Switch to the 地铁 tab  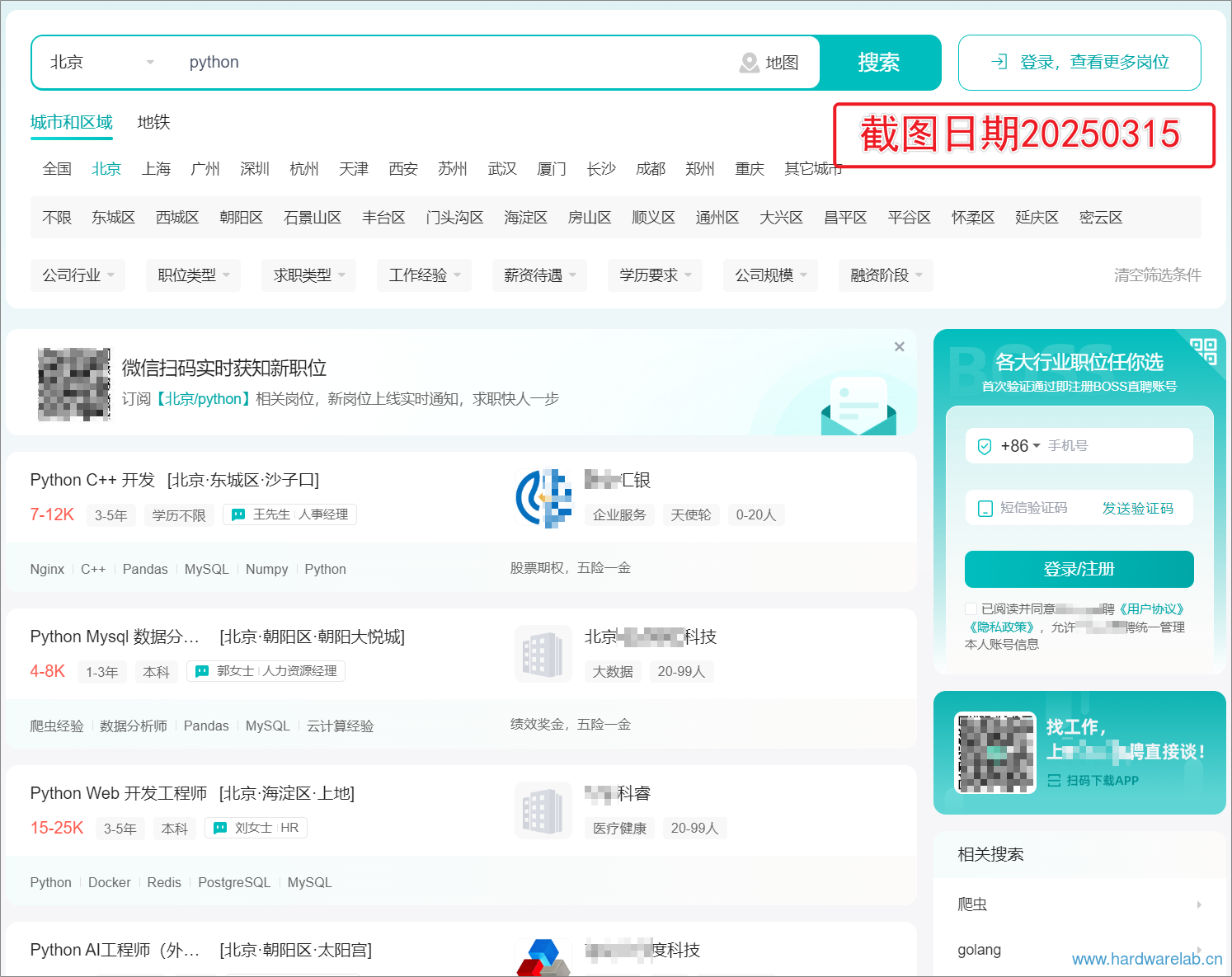(153, 123)
